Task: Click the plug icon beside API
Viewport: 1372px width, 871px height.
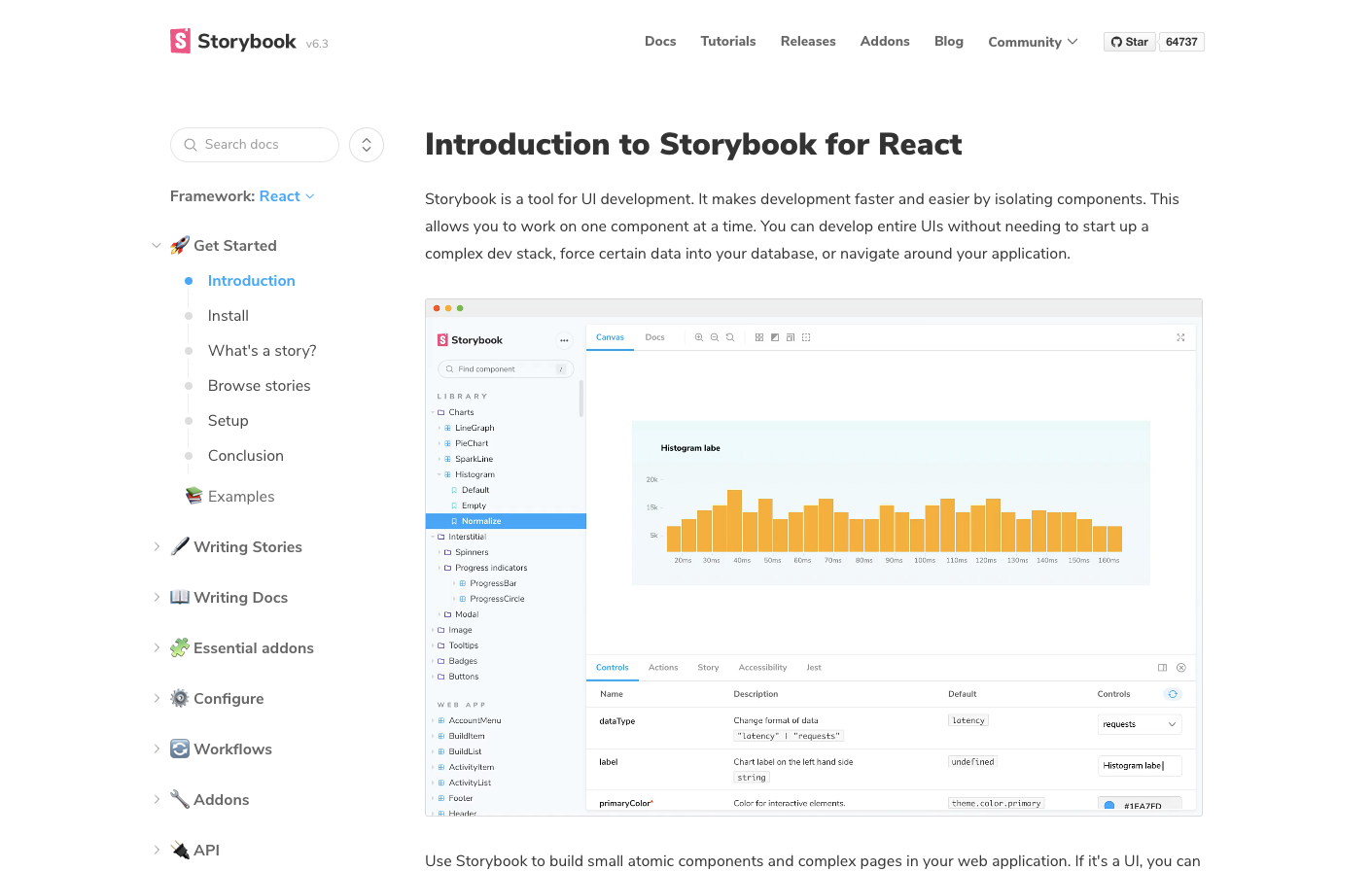Action: pos(180,851)
